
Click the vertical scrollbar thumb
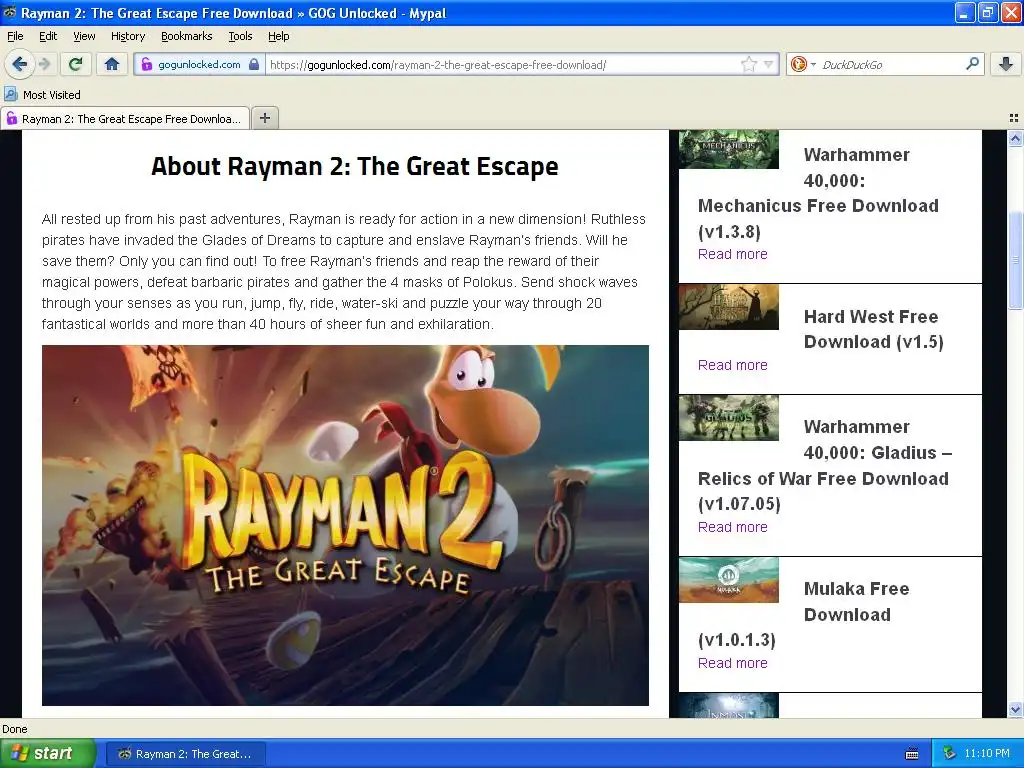pos(1015,260)
